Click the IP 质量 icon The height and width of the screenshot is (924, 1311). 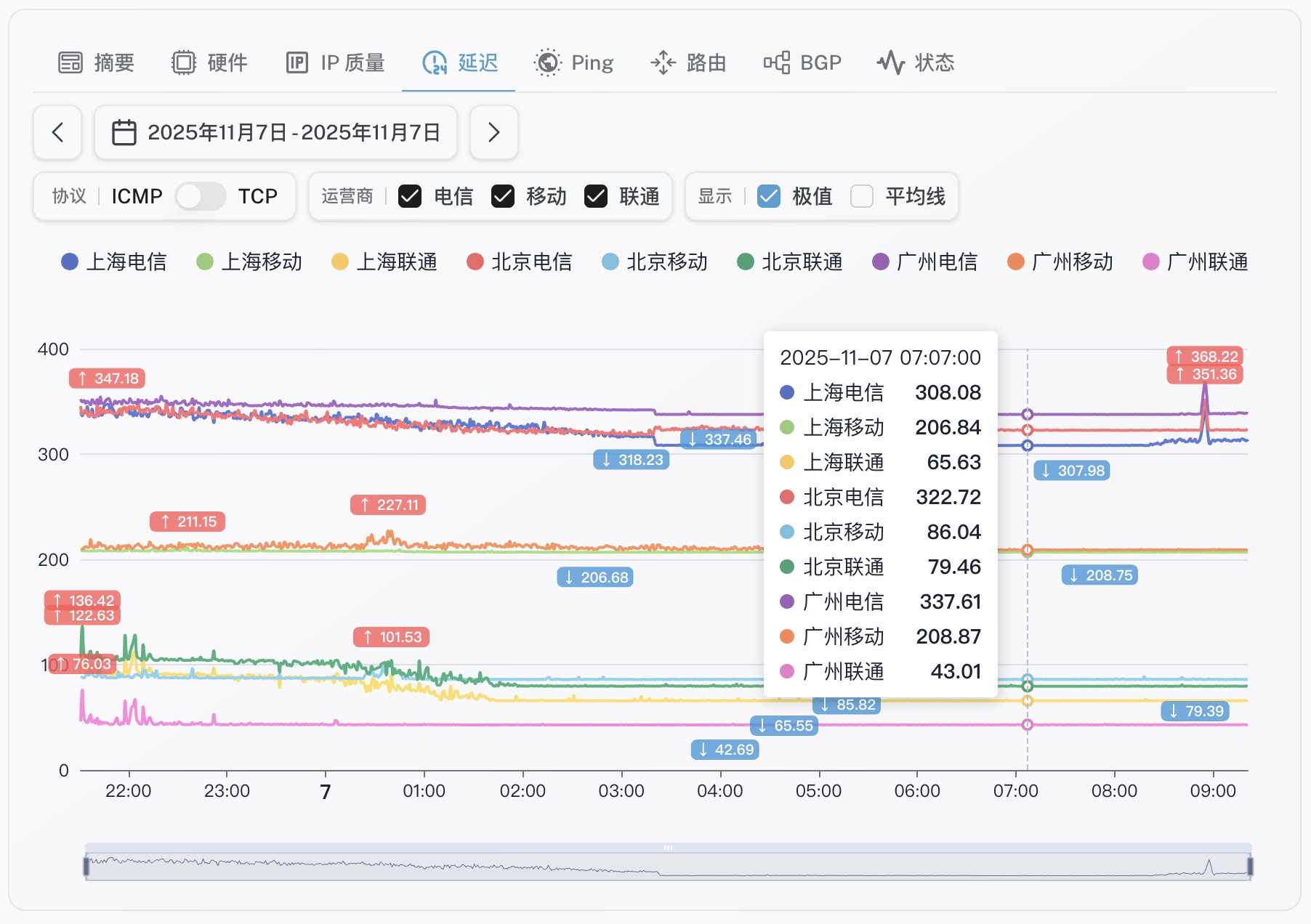click(297, 63)
